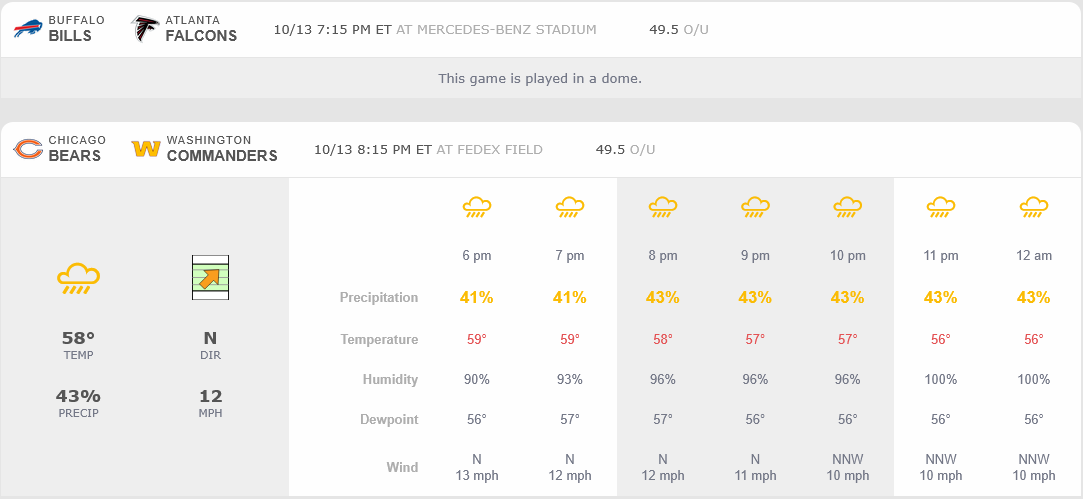
Task: Click the large rain cloud icon above 58° temp
Action: pos(78,277)
